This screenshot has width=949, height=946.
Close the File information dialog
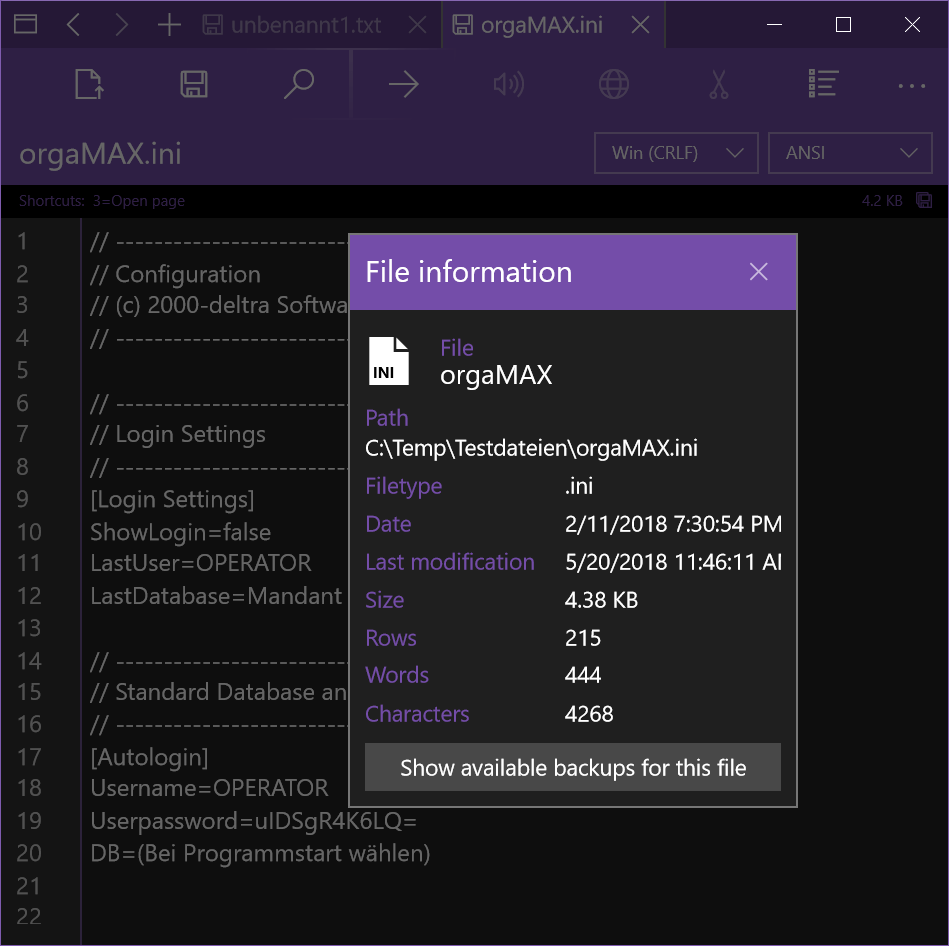(x=758, y=272)
